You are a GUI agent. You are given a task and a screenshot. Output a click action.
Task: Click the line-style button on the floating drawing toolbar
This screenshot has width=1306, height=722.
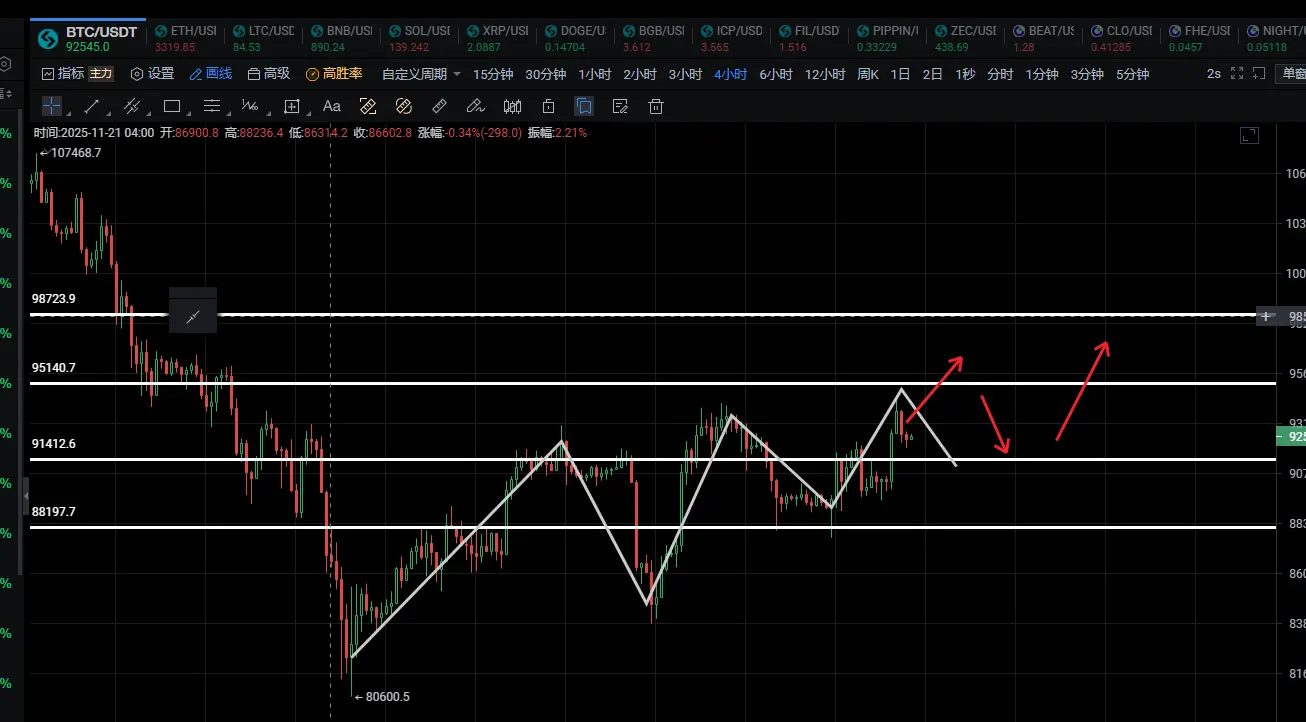click(x=193, y=317)
